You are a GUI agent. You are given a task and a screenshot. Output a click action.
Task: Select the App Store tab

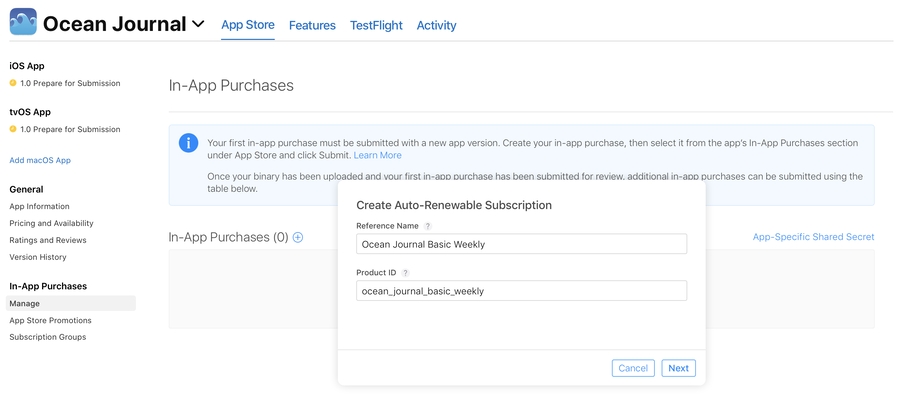[x=248, y=25]
